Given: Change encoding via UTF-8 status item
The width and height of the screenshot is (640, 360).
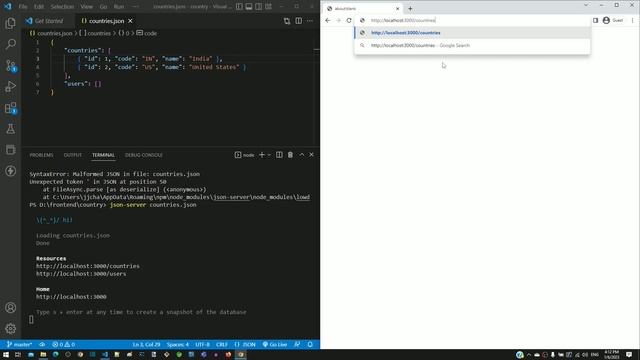Looking at the screenshot, I should 202,344.
